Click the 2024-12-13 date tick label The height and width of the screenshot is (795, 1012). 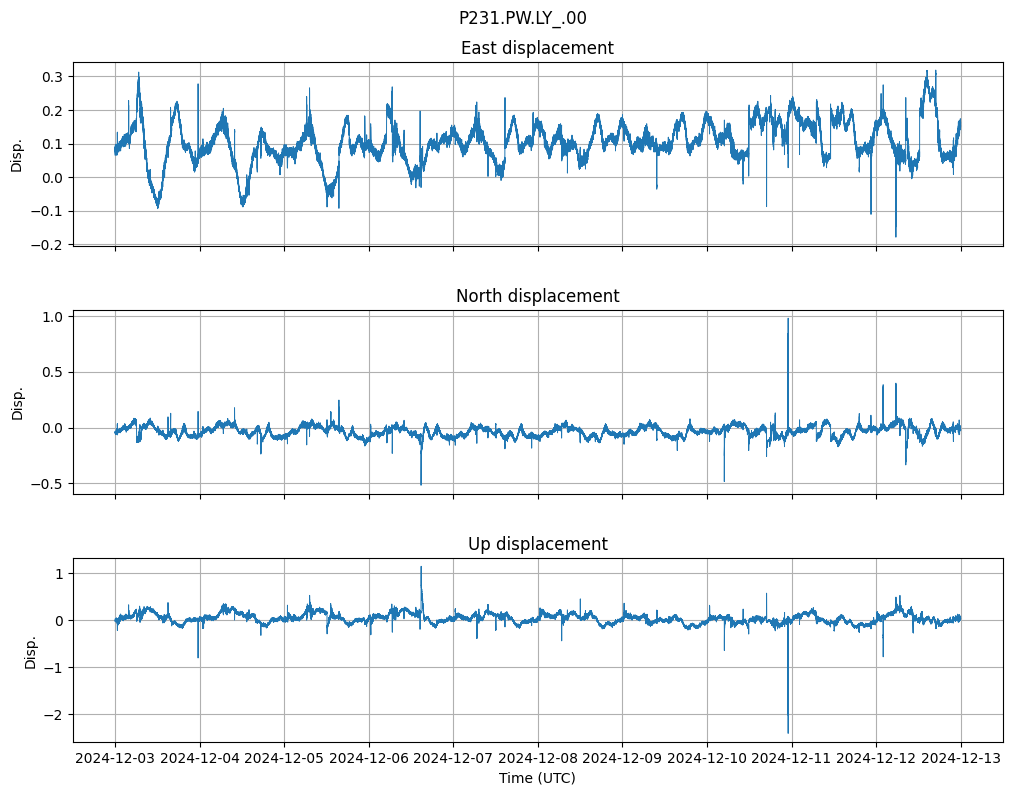tap(961, 758)
